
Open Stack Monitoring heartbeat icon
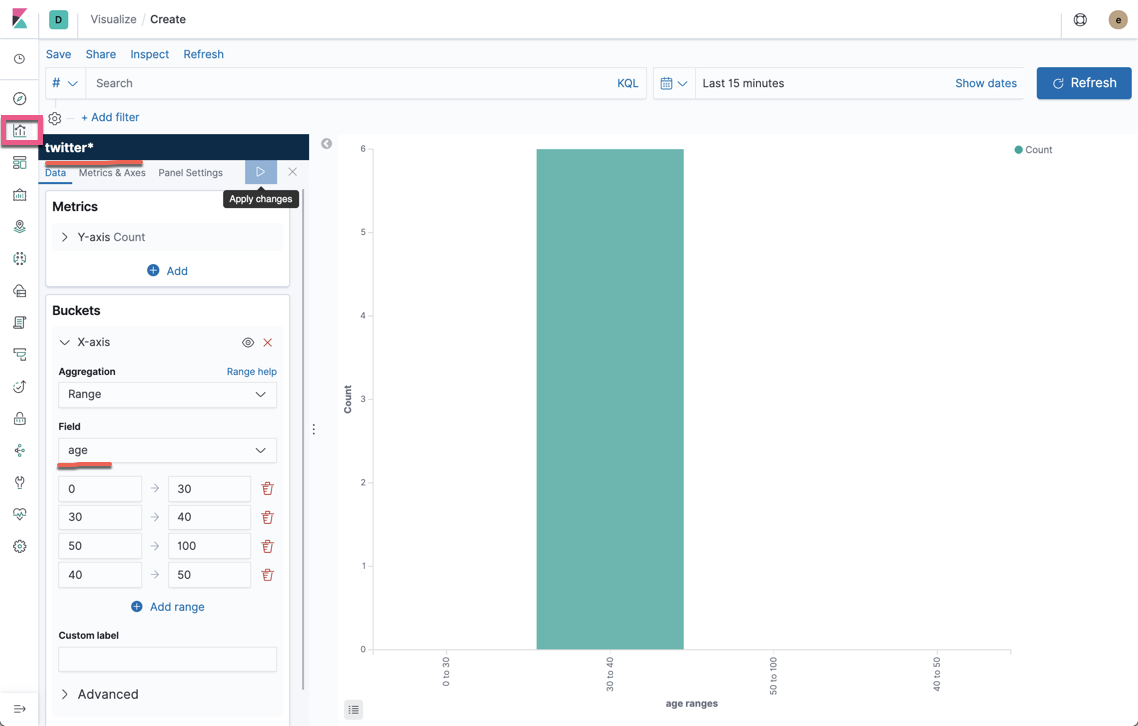[20, 514]
